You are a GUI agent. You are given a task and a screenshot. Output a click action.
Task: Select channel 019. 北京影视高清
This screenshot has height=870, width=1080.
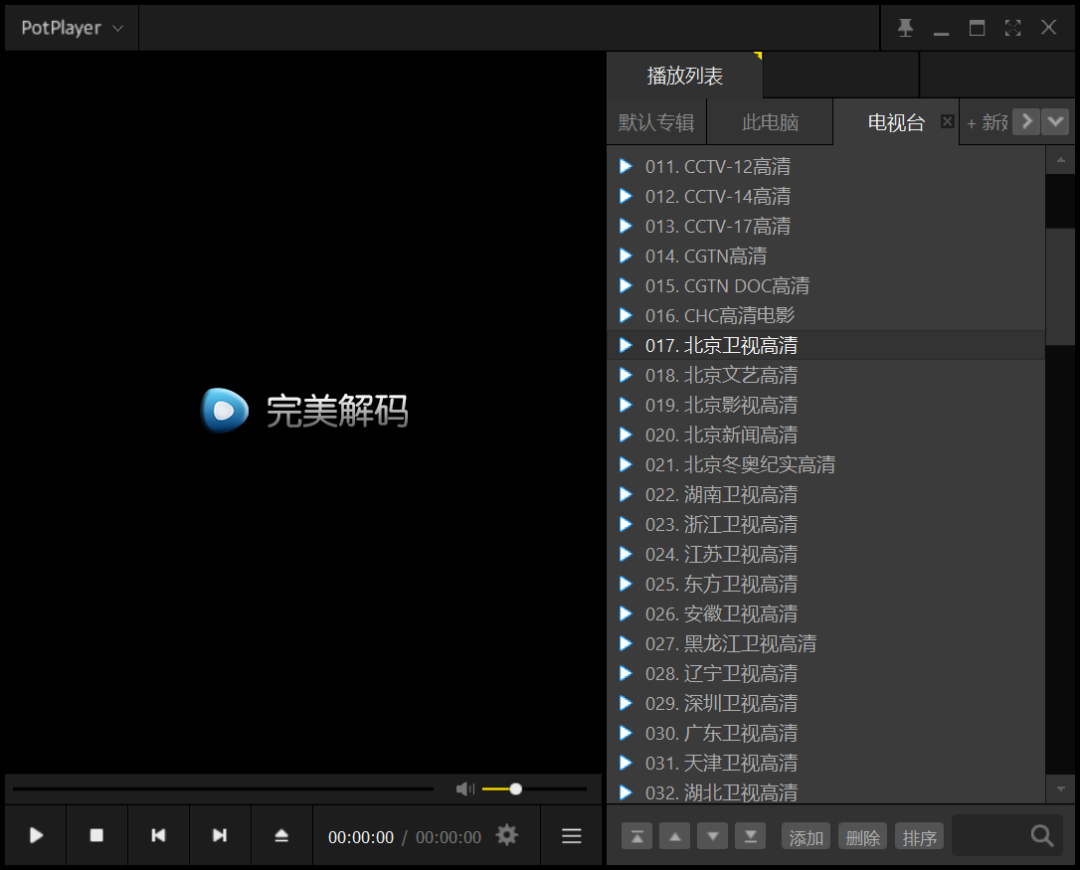point(827,405)
